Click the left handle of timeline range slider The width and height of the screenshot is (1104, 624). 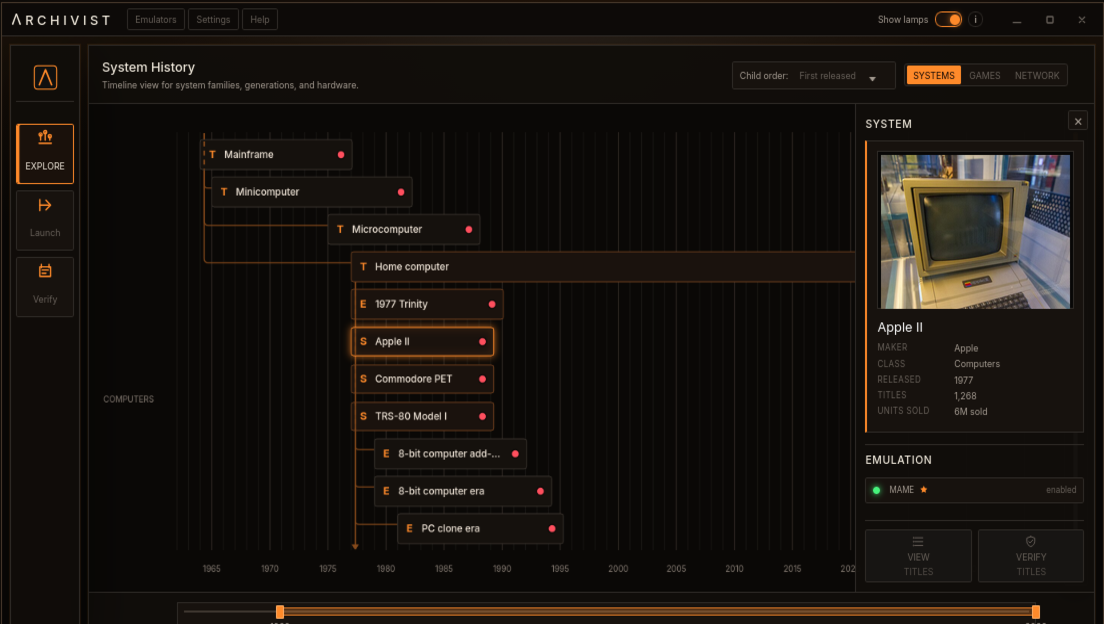(280, 611)
